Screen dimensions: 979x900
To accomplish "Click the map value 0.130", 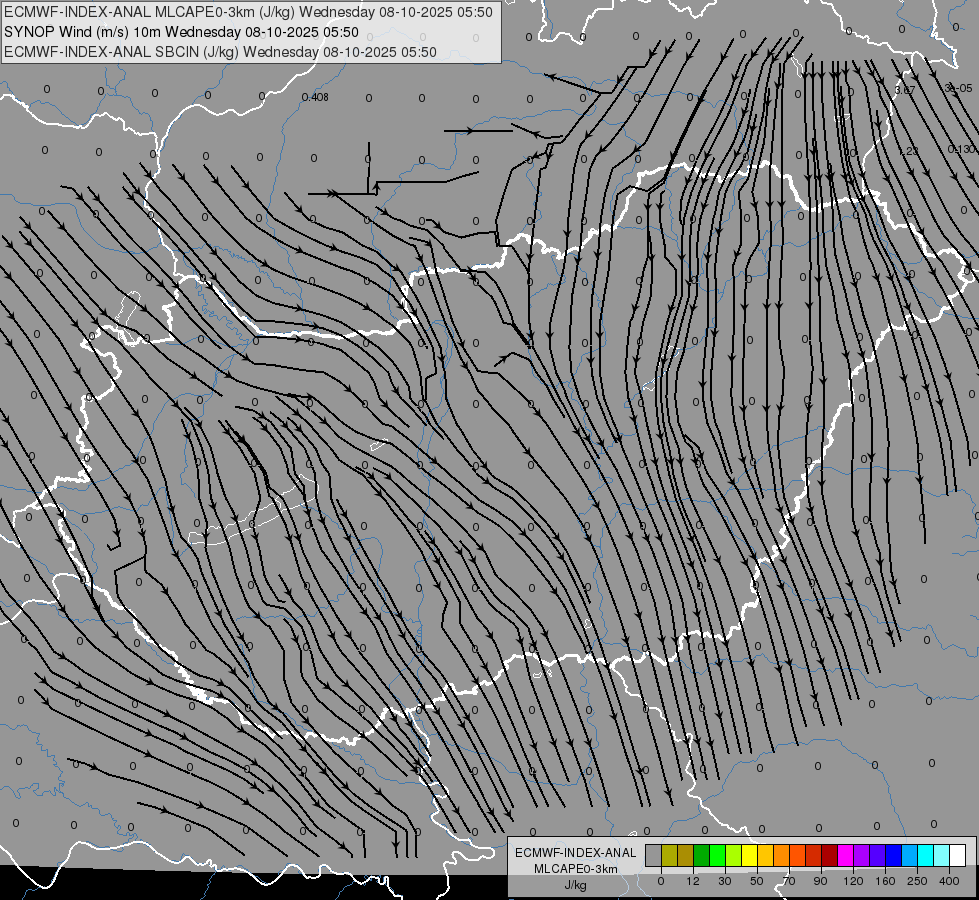I will (960, 149).
